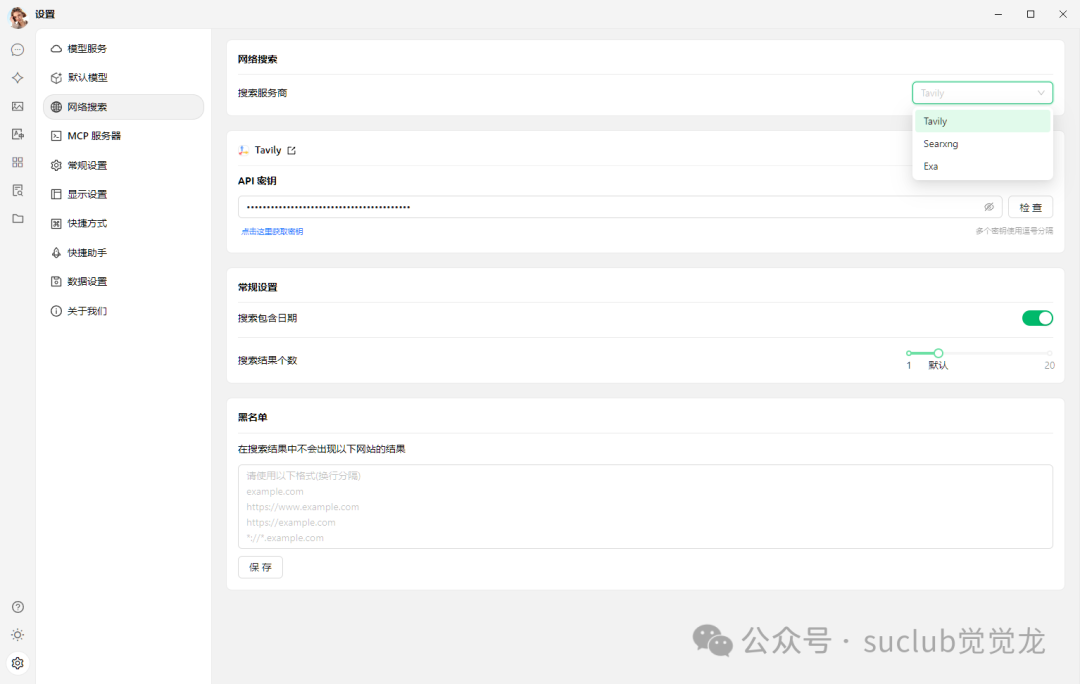
Task: Open the mini apps grid icon
Action: pyautogui.click(x=17, y=162)
